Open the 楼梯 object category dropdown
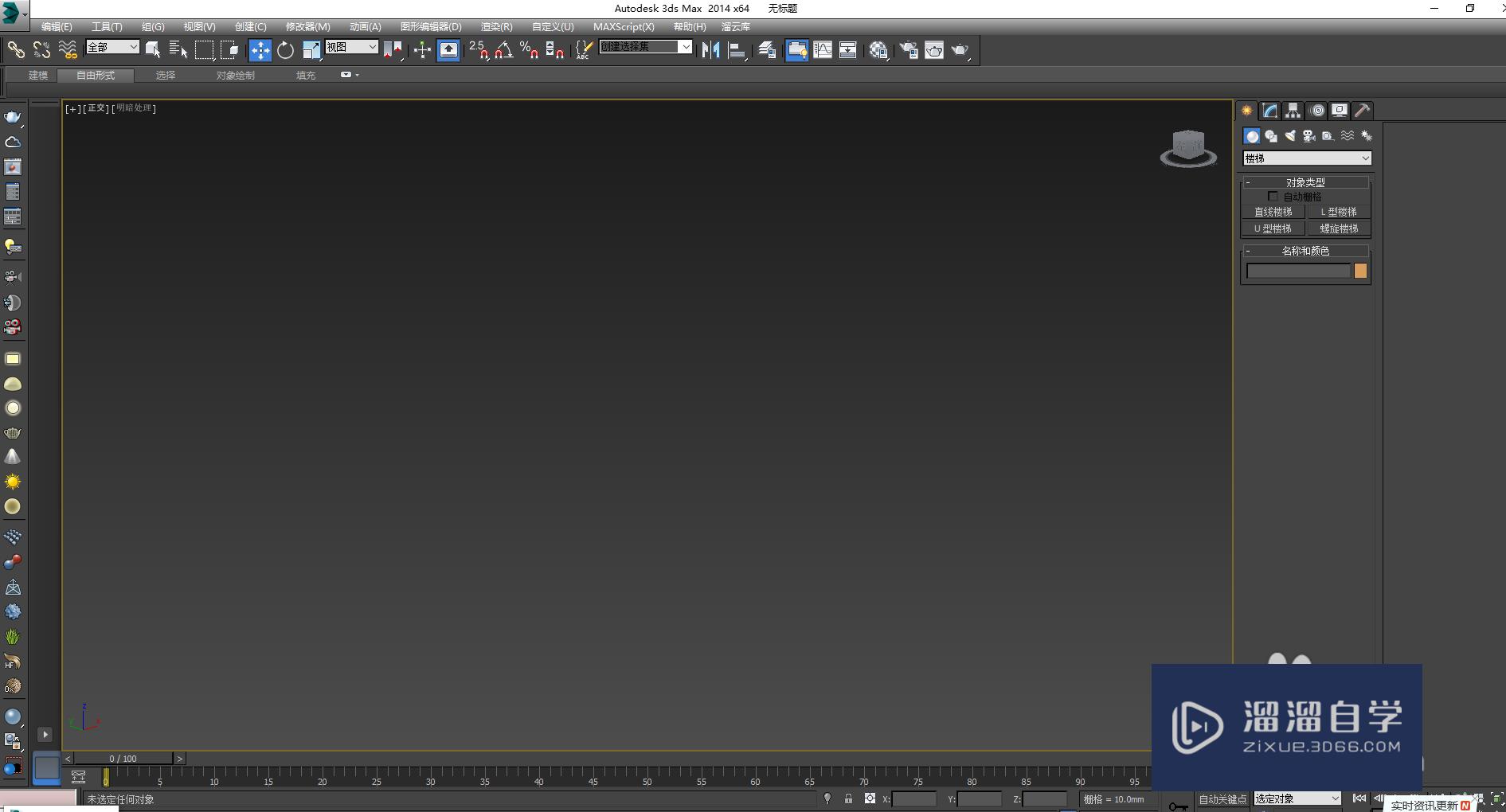 click(1307, 158)
